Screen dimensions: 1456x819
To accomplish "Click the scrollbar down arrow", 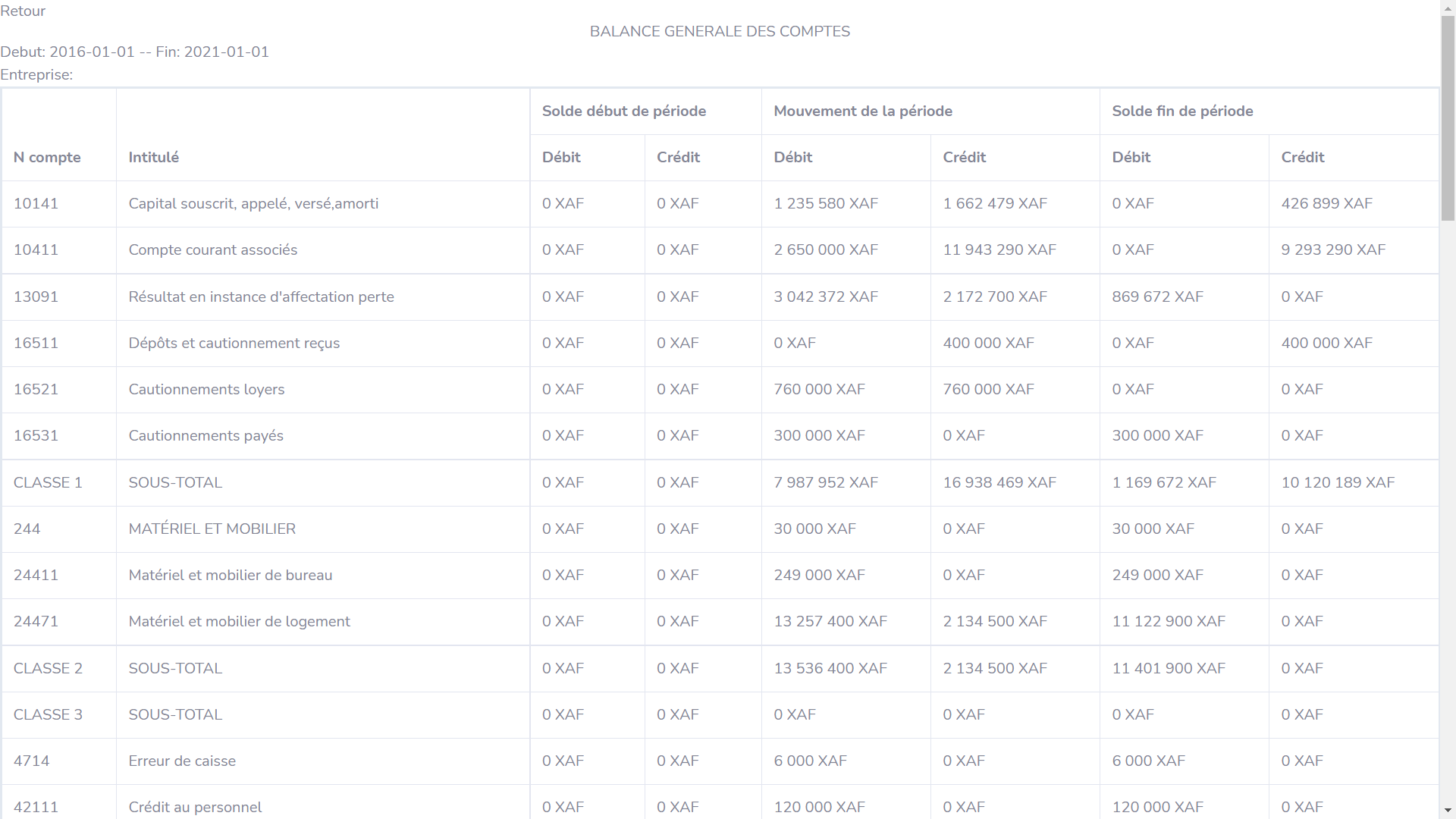I will point(1448,811).
